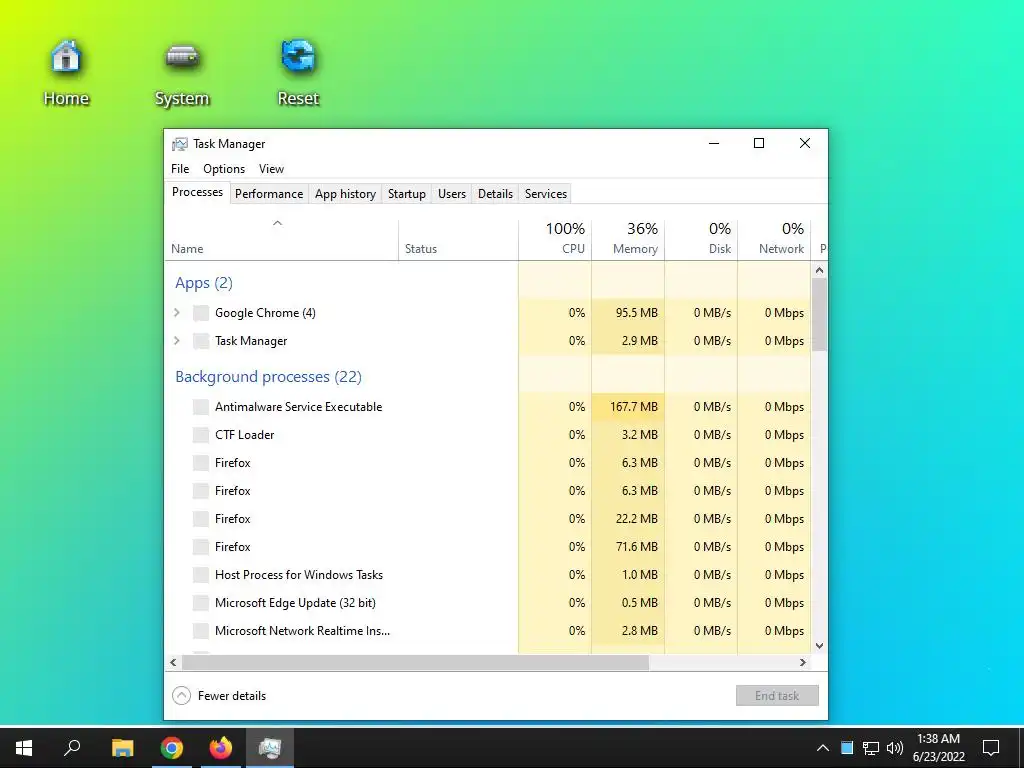1024x768 pixels.
Task: Open the Home desktop icon
Action: click(66, 72)
